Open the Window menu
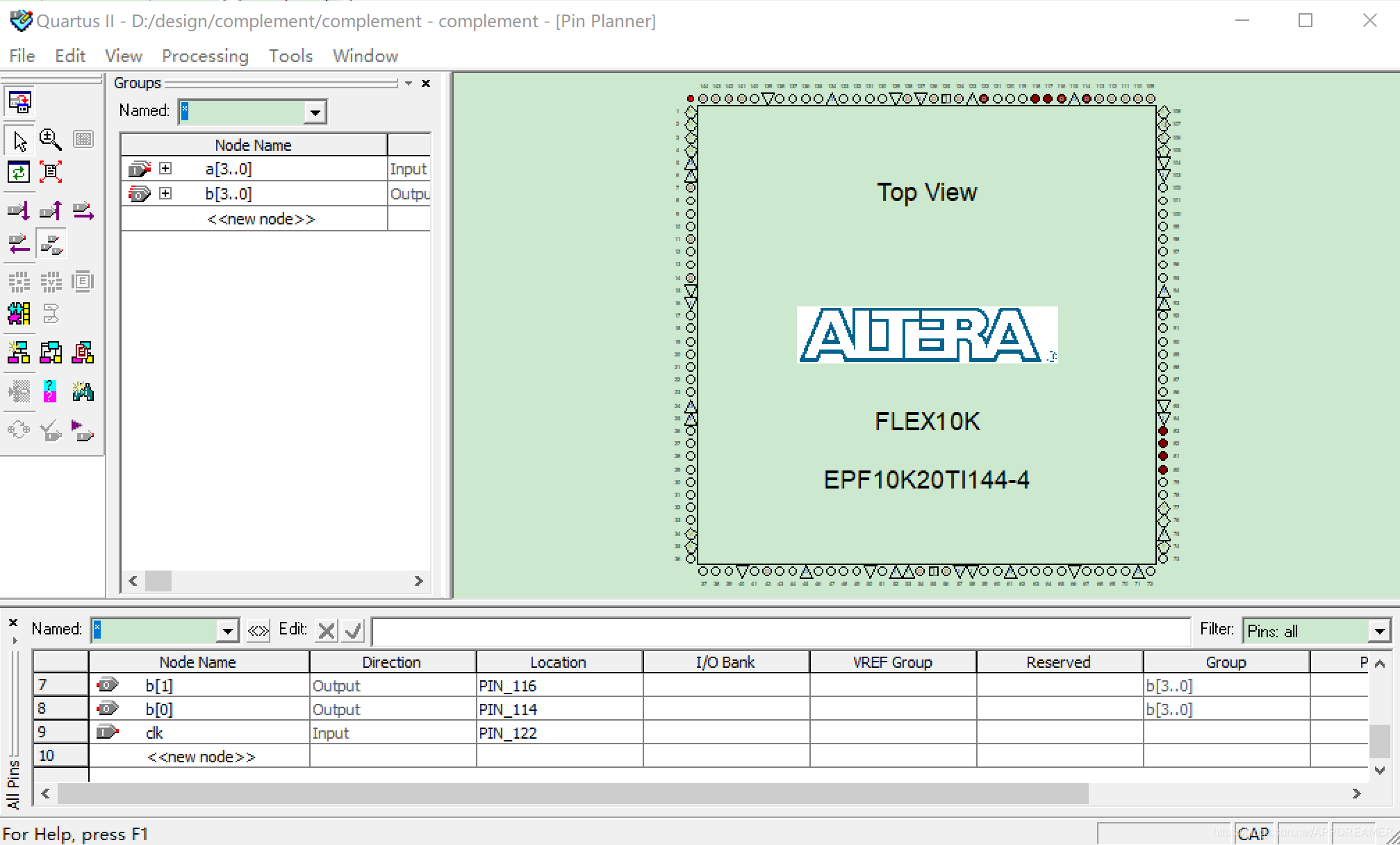Viewport: 1400px width, 845px height. (365, 56)
